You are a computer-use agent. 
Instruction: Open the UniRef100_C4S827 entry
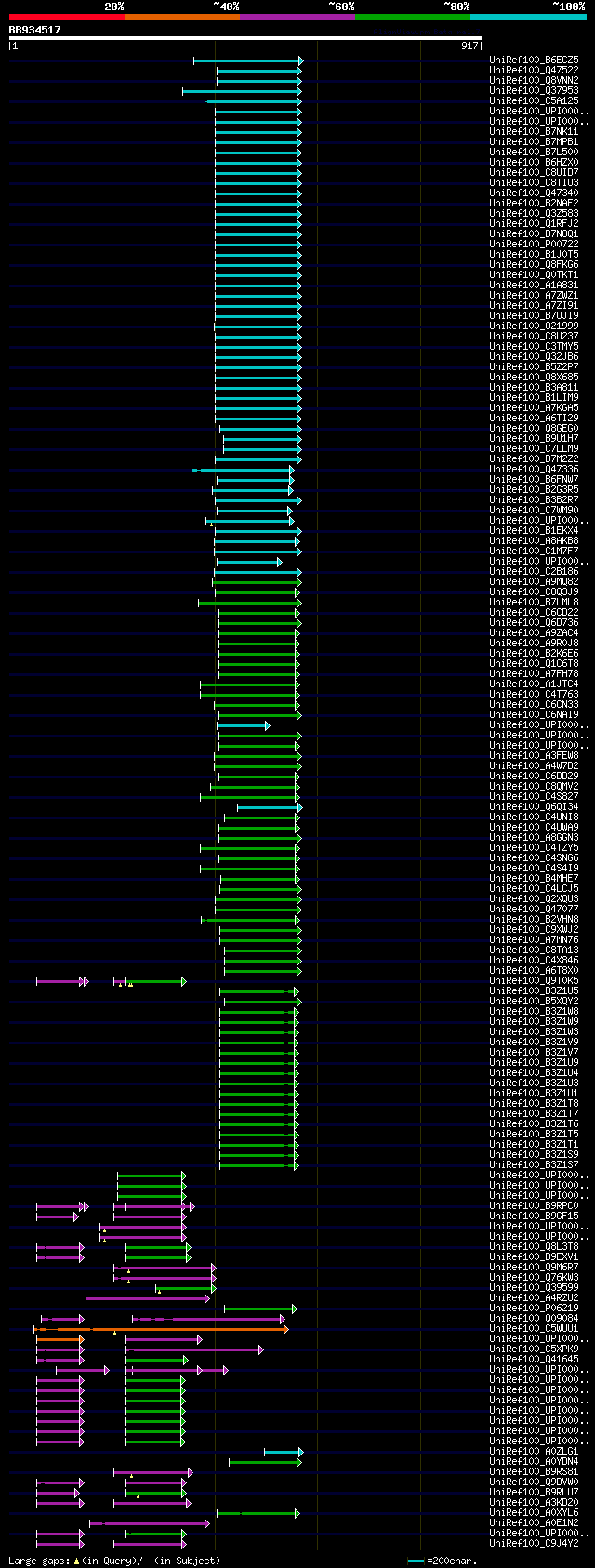coord(534,797)
